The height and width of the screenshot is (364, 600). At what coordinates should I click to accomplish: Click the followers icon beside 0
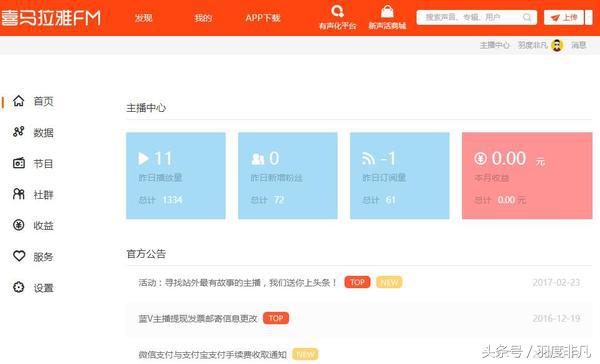point(258,159)
